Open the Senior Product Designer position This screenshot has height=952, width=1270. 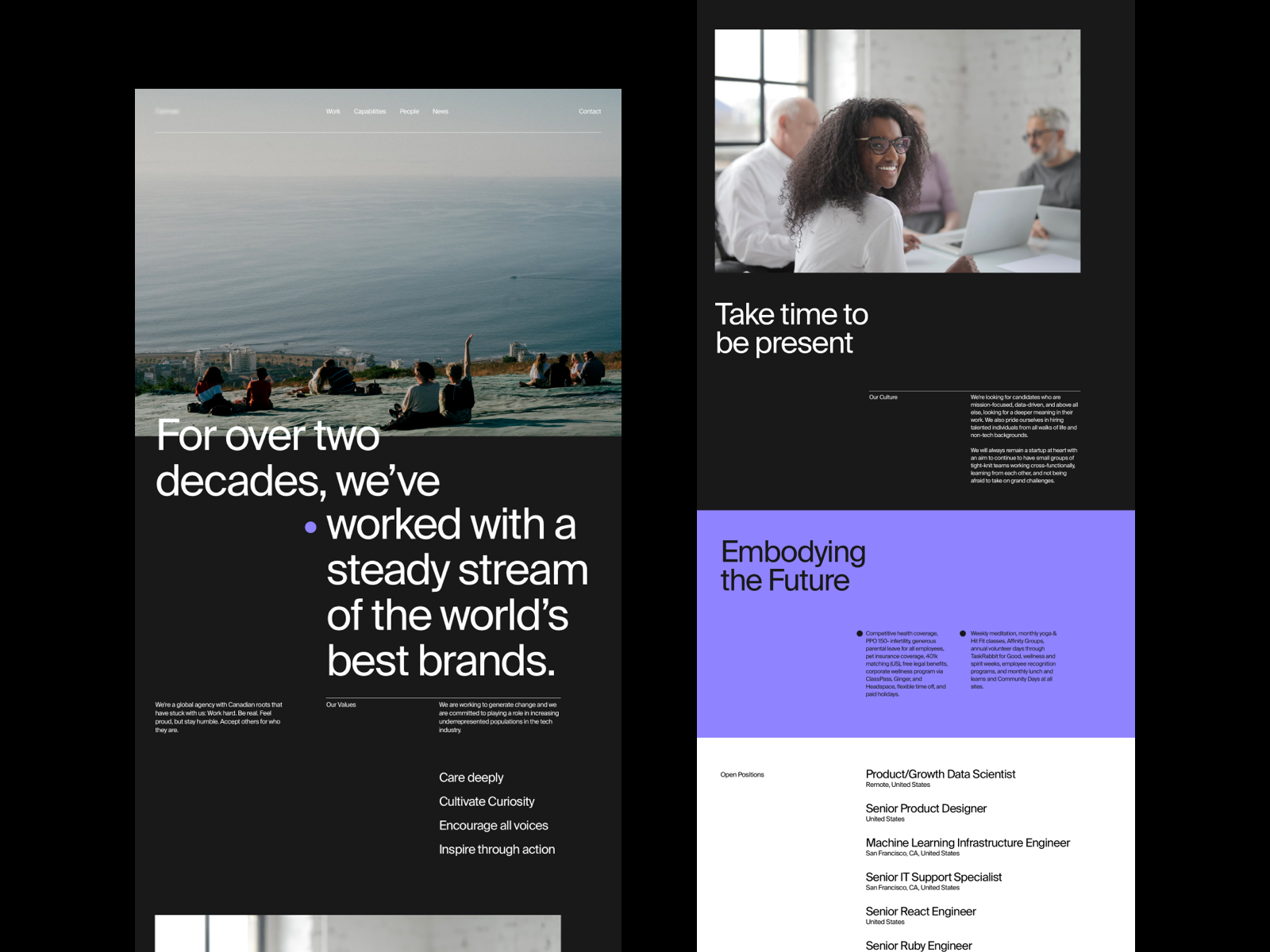tap(926, 808)
